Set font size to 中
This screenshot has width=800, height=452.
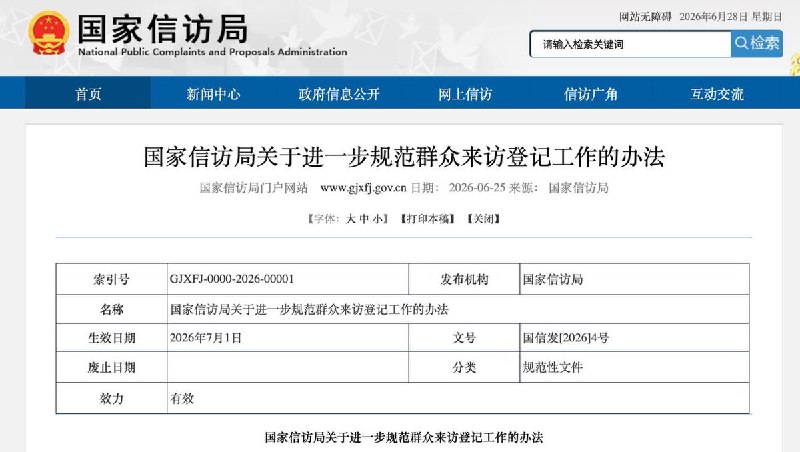[364, 219]
